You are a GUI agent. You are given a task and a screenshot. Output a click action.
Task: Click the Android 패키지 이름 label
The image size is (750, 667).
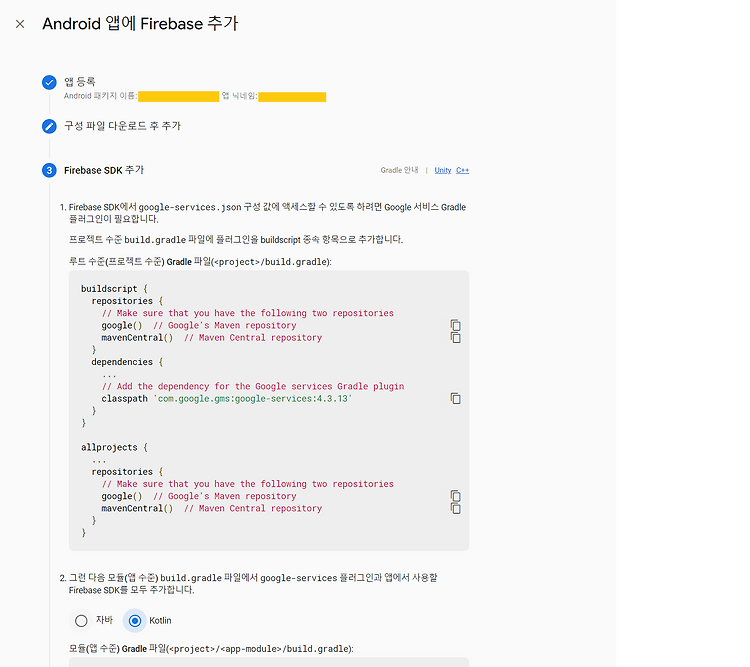coord(100,96)
